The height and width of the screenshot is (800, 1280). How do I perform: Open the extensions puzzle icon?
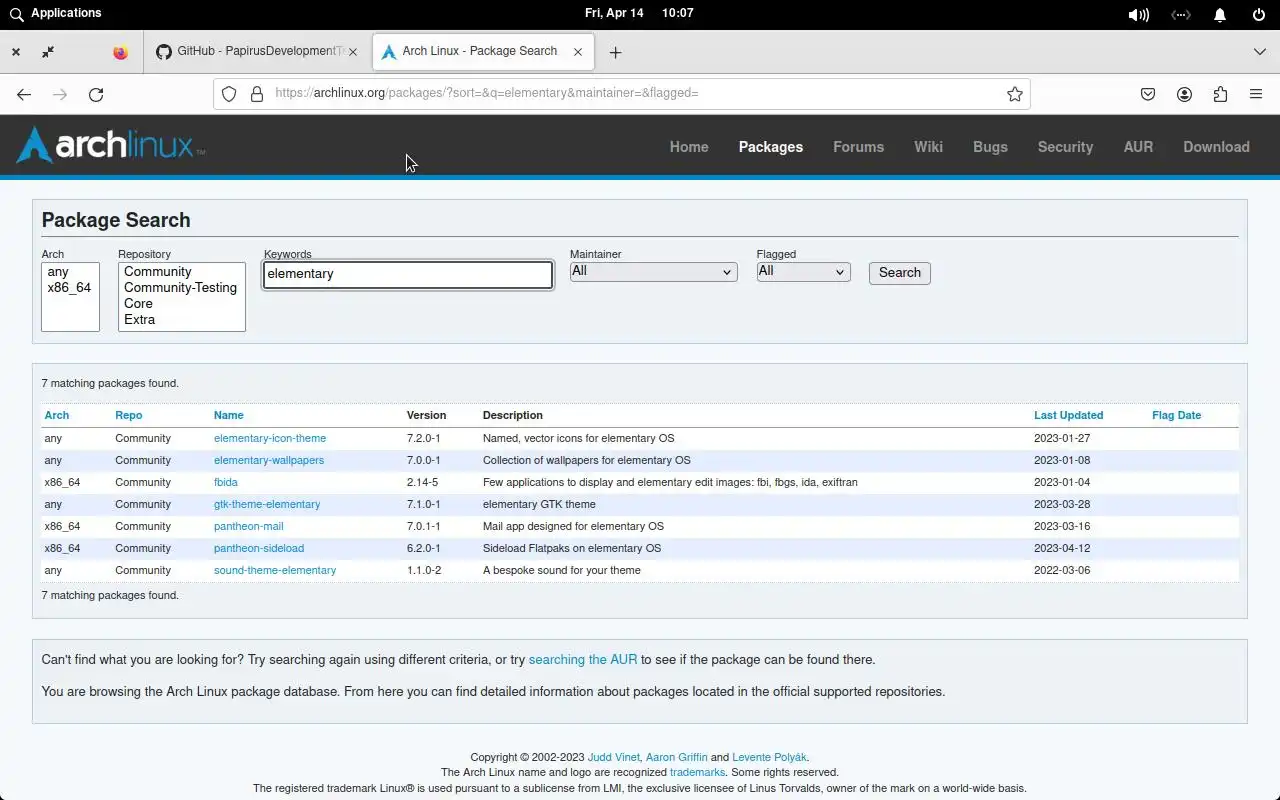1220,94
